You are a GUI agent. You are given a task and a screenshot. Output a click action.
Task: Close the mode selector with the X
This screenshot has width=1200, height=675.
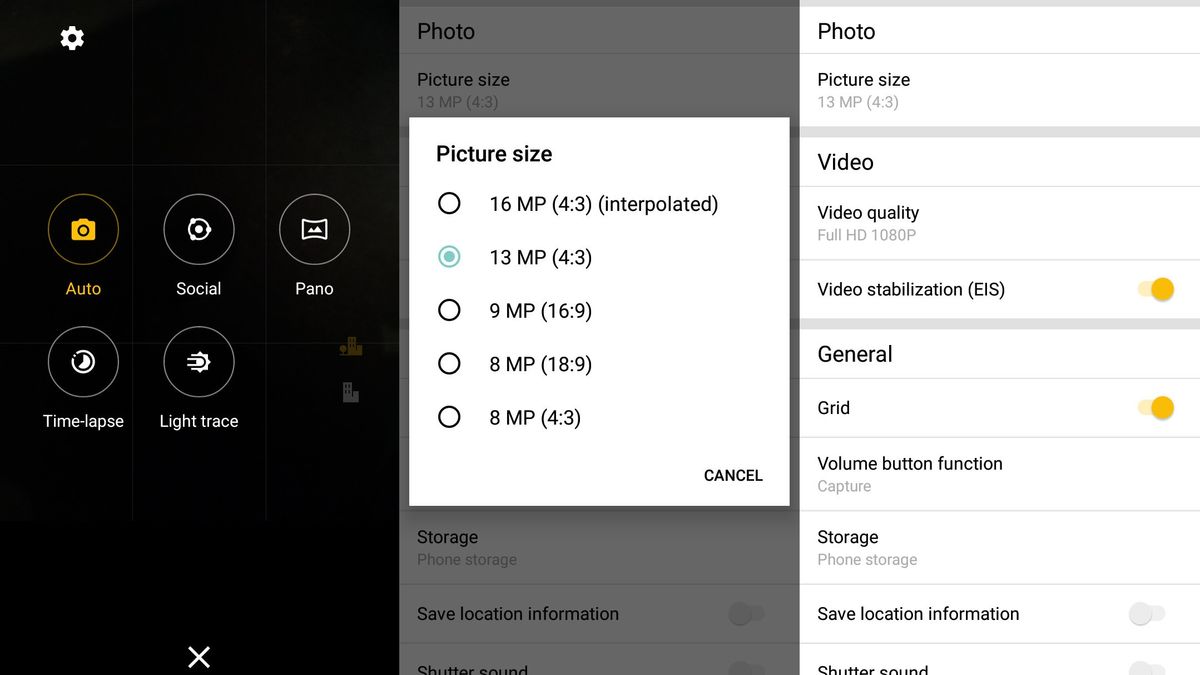[x=198, y=657]
